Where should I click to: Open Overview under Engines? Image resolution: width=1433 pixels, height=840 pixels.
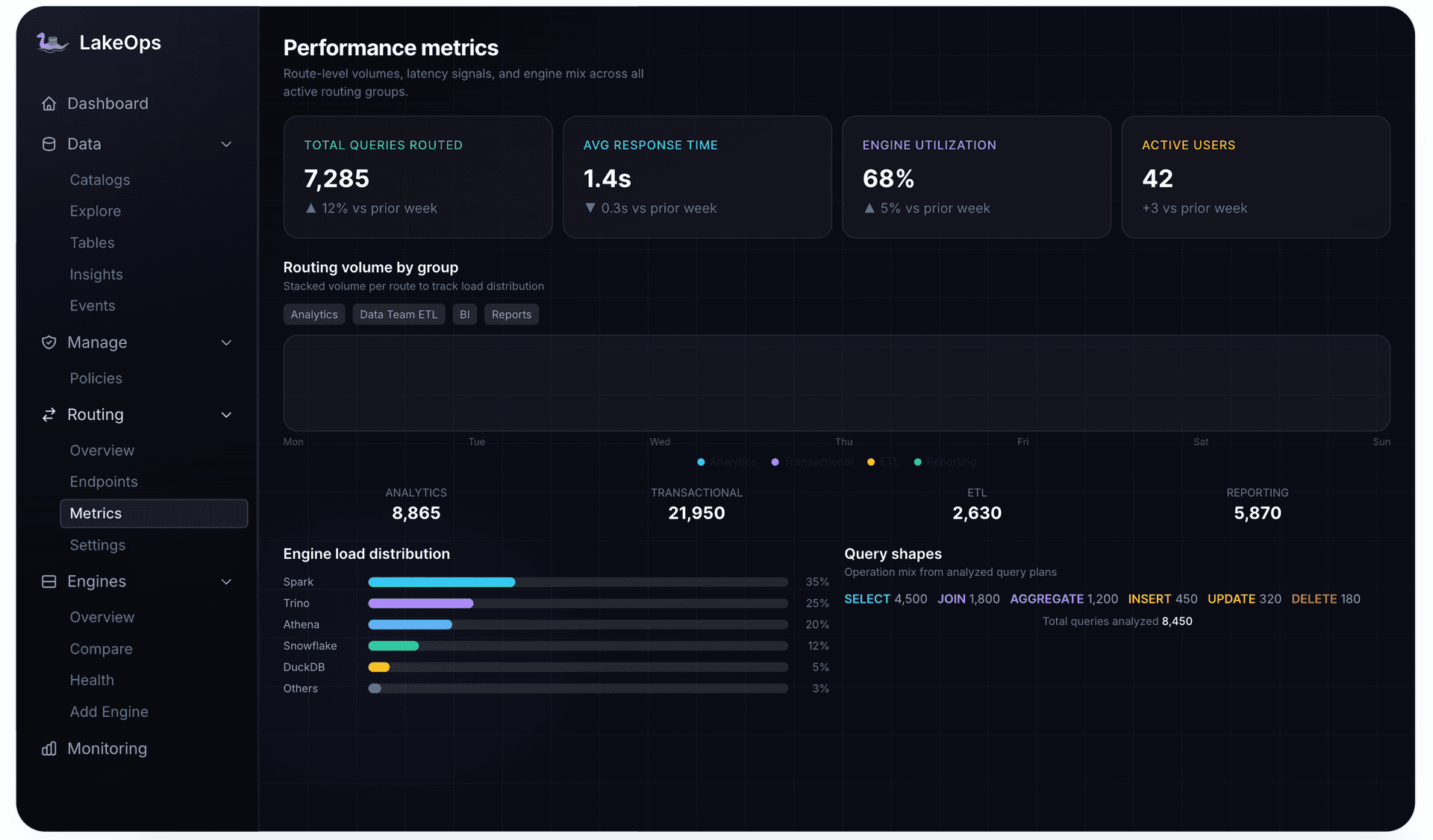click(102, 618)
